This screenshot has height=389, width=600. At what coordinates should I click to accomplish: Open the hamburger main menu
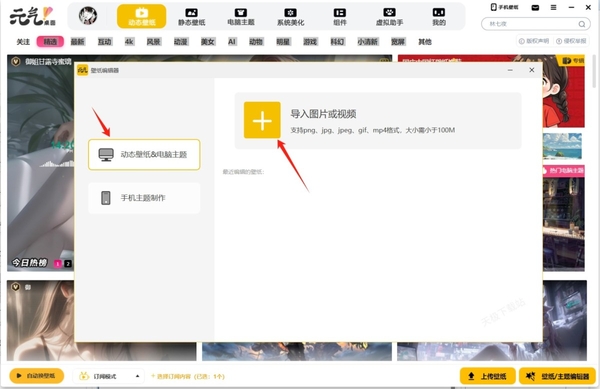click(553, 7)
